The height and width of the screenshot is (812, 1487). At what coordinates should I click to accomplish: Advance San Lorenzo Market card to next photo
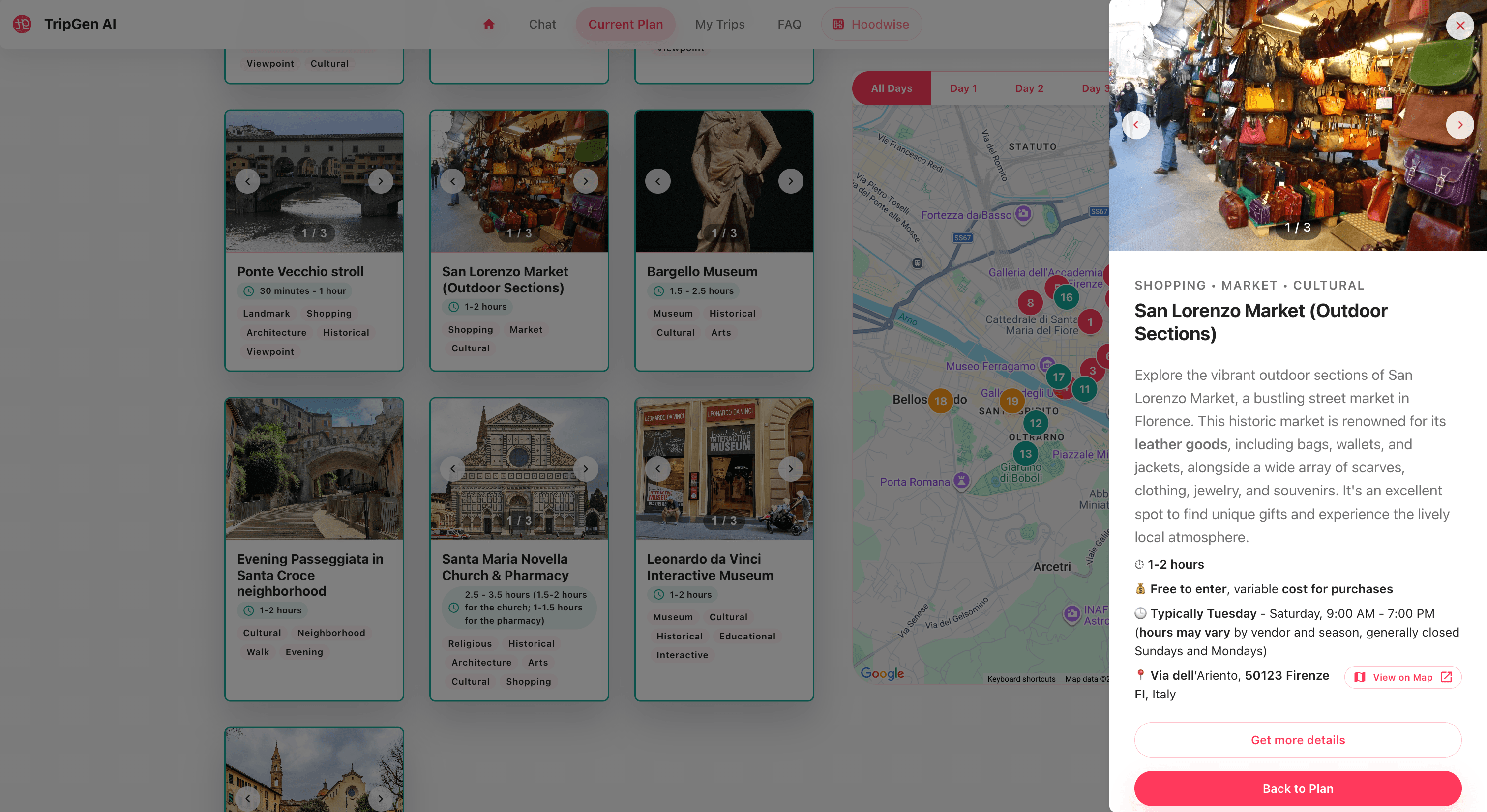(585, 181)
